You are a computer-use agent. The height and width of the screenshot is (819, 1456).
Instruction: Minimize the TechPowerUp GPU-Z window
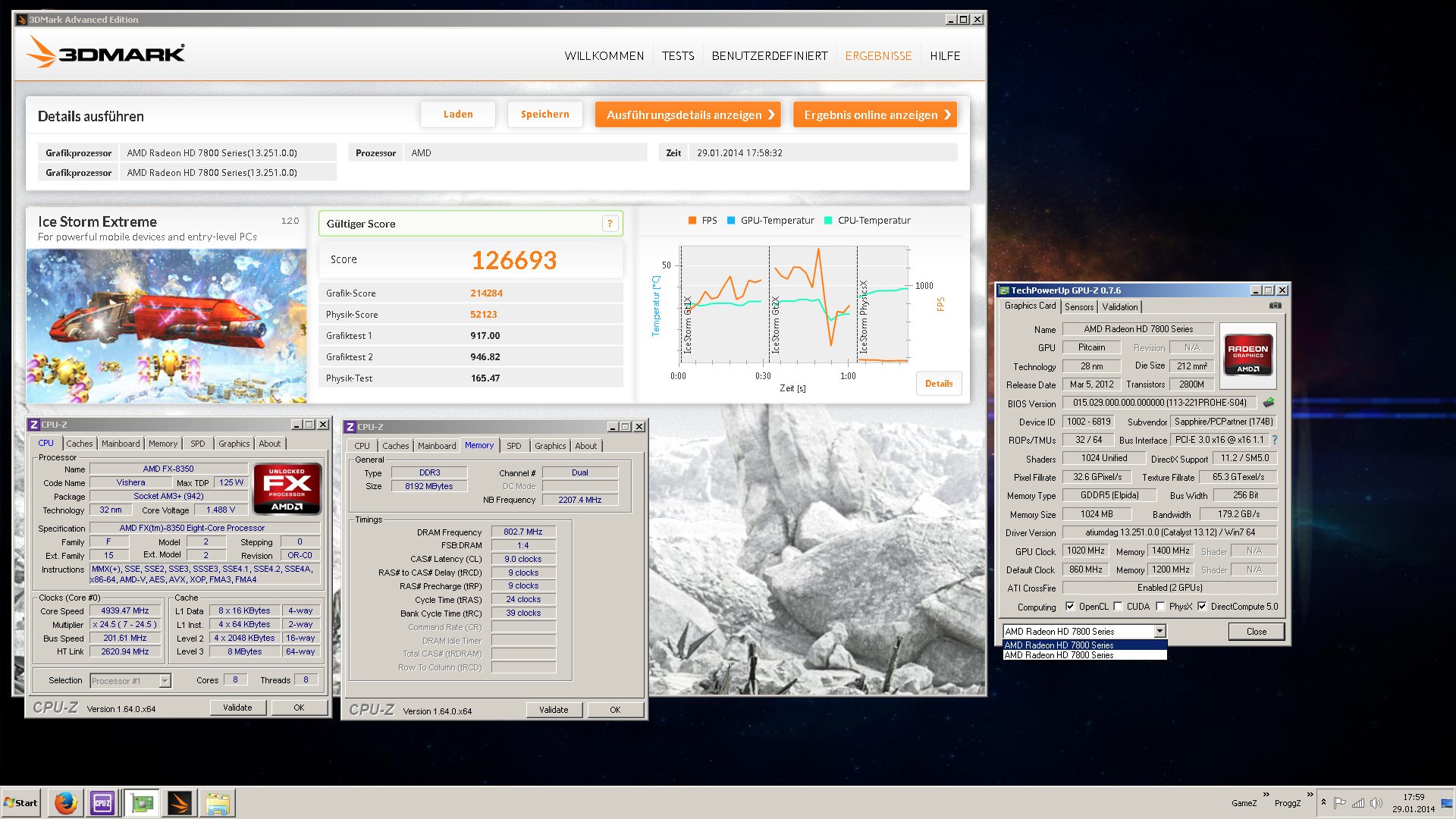(1256, 290)
